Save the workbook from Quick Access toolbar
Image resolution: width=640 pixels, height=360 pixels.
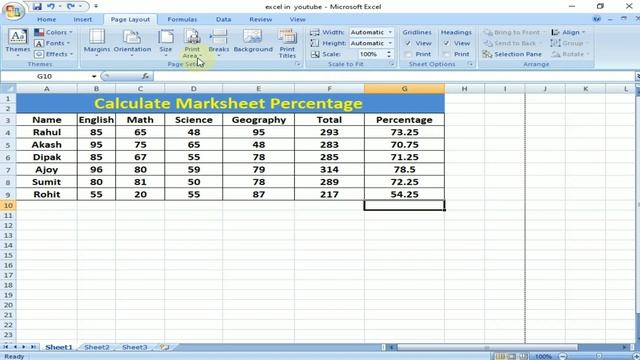tap(37, 6)
